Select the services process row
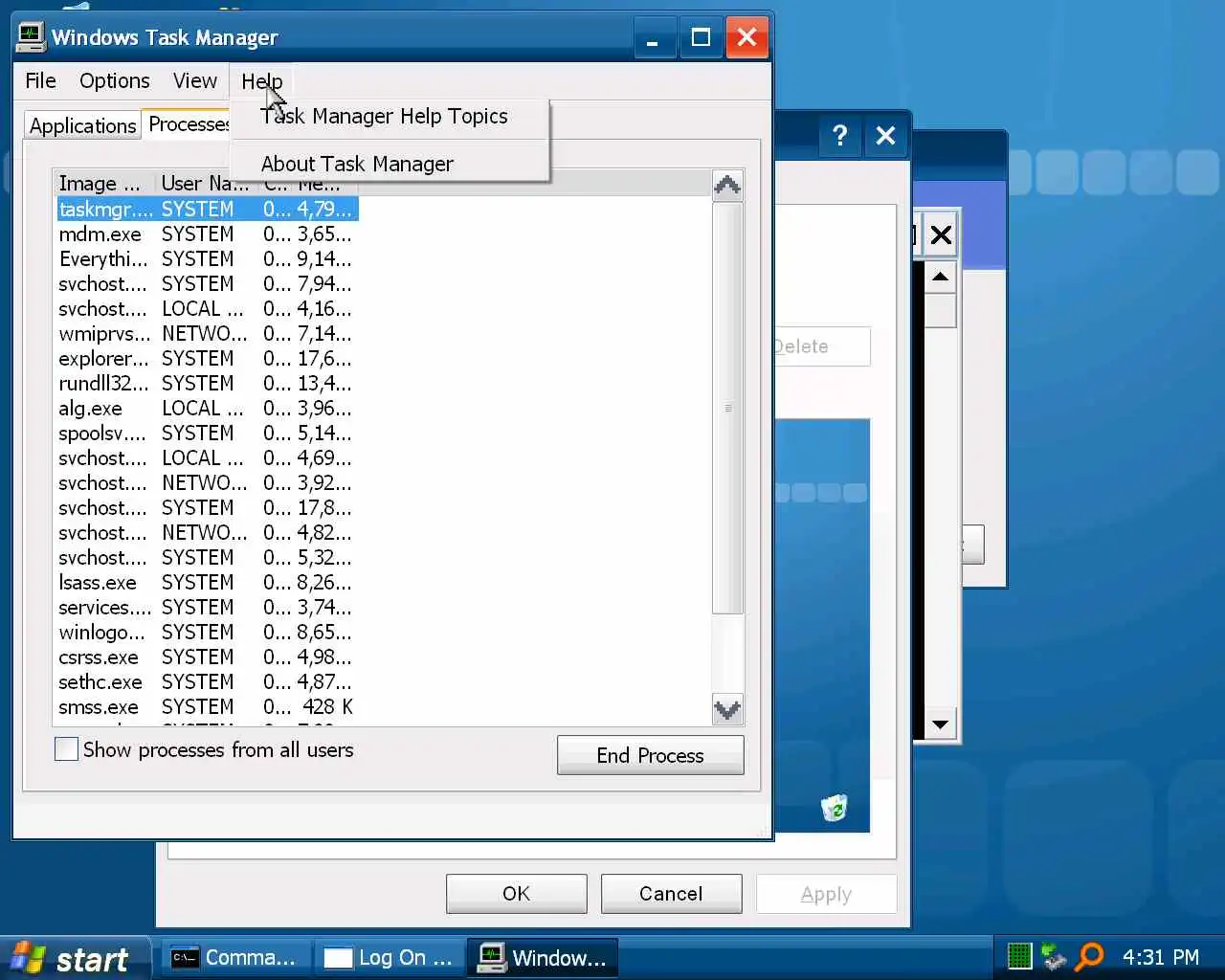 206,607
